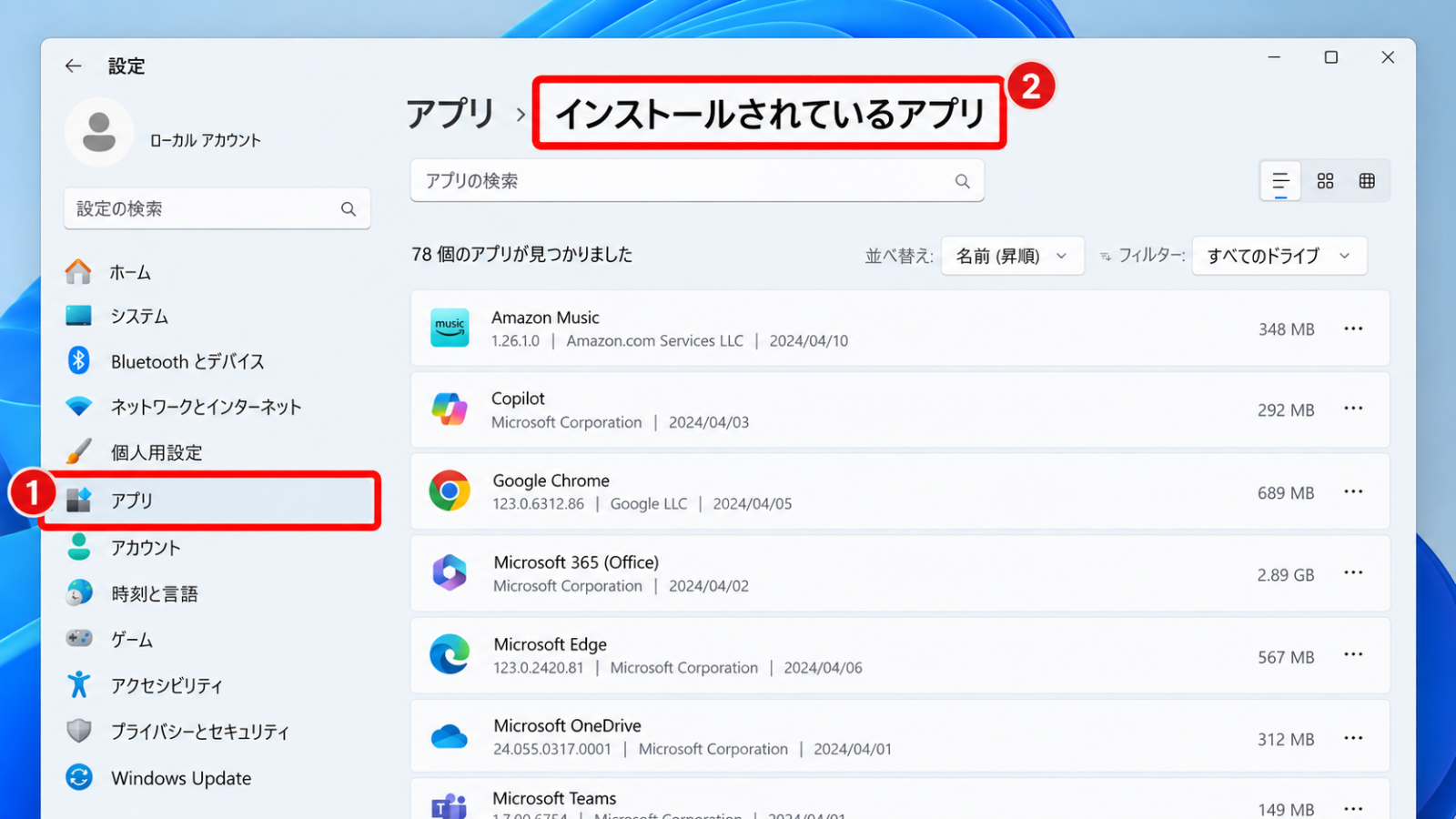Open more options for Microsoft OneDrive
Image resolution: width=1456 pixels, height=819 pixels.
(1353, 737)
